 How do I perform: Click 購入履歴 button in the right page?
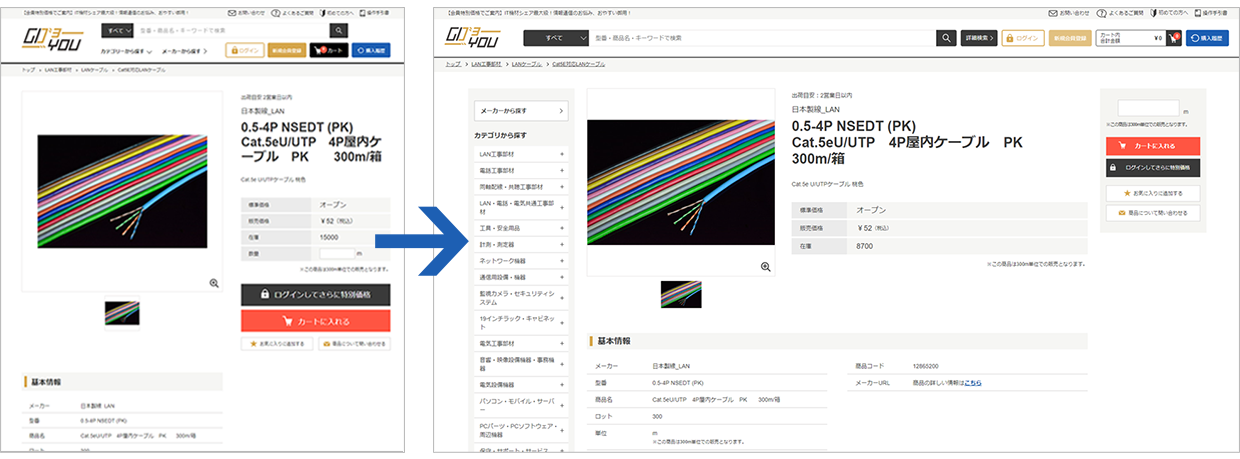coord(1206,38)
